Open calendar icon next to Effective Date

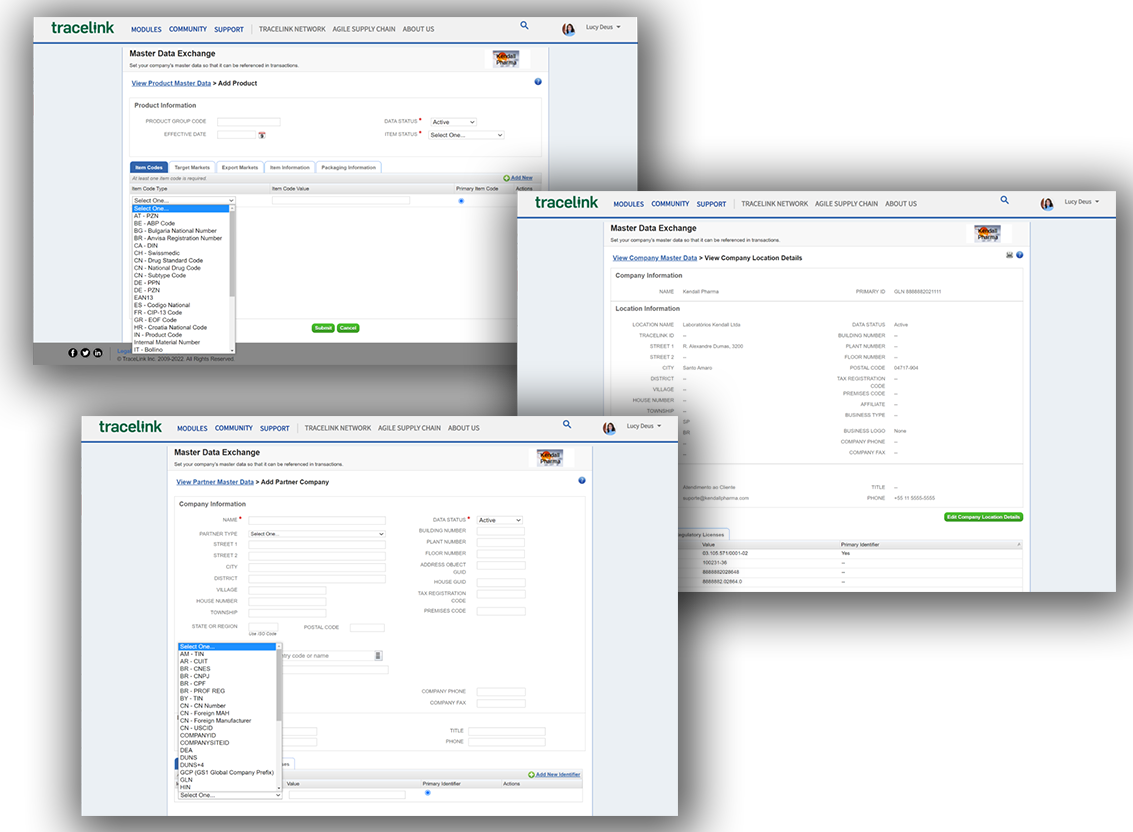click(x=262, y=135)
